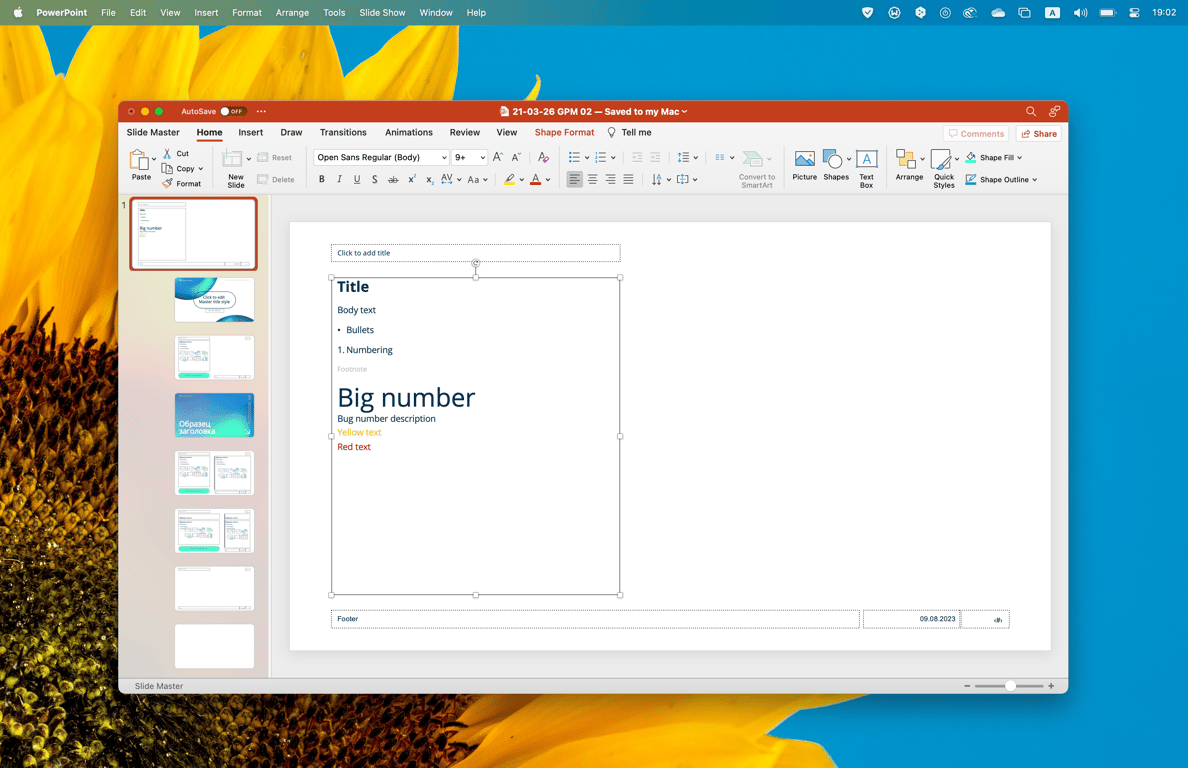
Task: Click the Paste clipboard icon
Action: [x=139, y=160]
